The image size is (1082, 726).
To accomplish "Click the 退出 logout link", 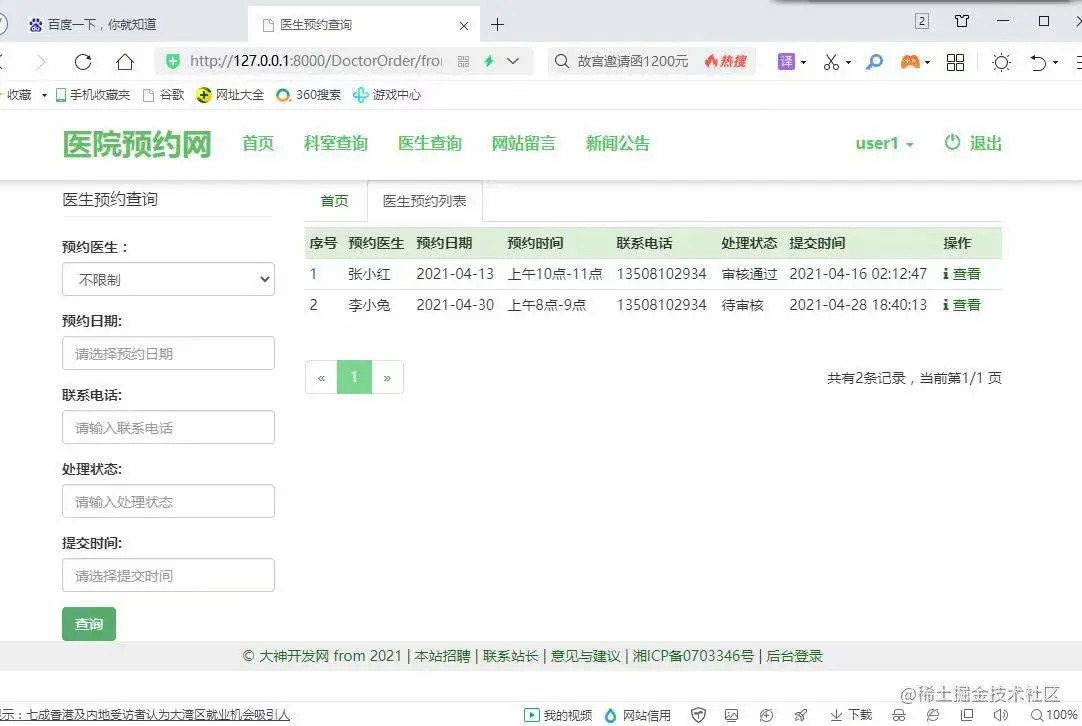I will click(973, 143).
